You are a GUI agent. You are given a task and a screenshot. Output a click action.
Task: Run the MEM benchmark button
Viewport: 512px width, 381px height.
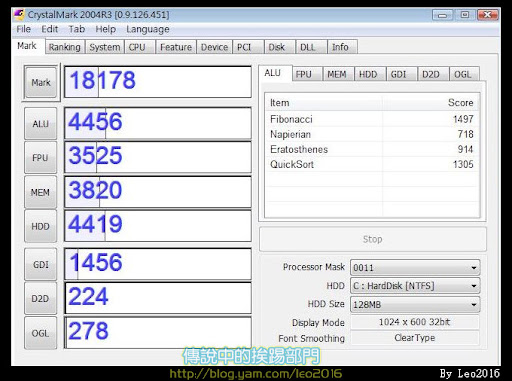(x=41, y=192)
